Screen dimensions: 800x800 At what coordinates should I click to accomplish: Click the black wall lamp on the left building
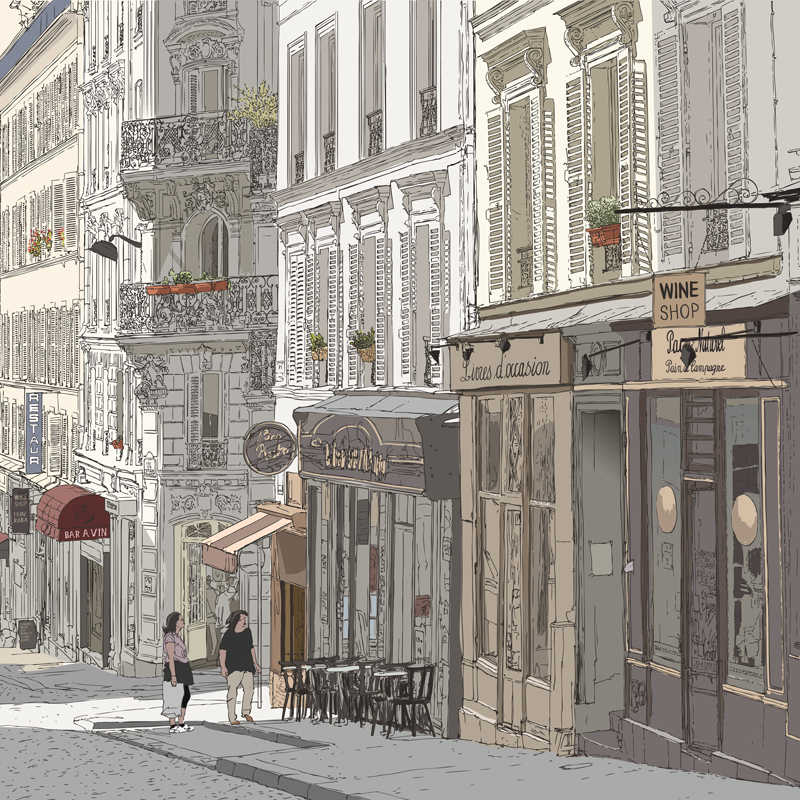pos(104,250)
